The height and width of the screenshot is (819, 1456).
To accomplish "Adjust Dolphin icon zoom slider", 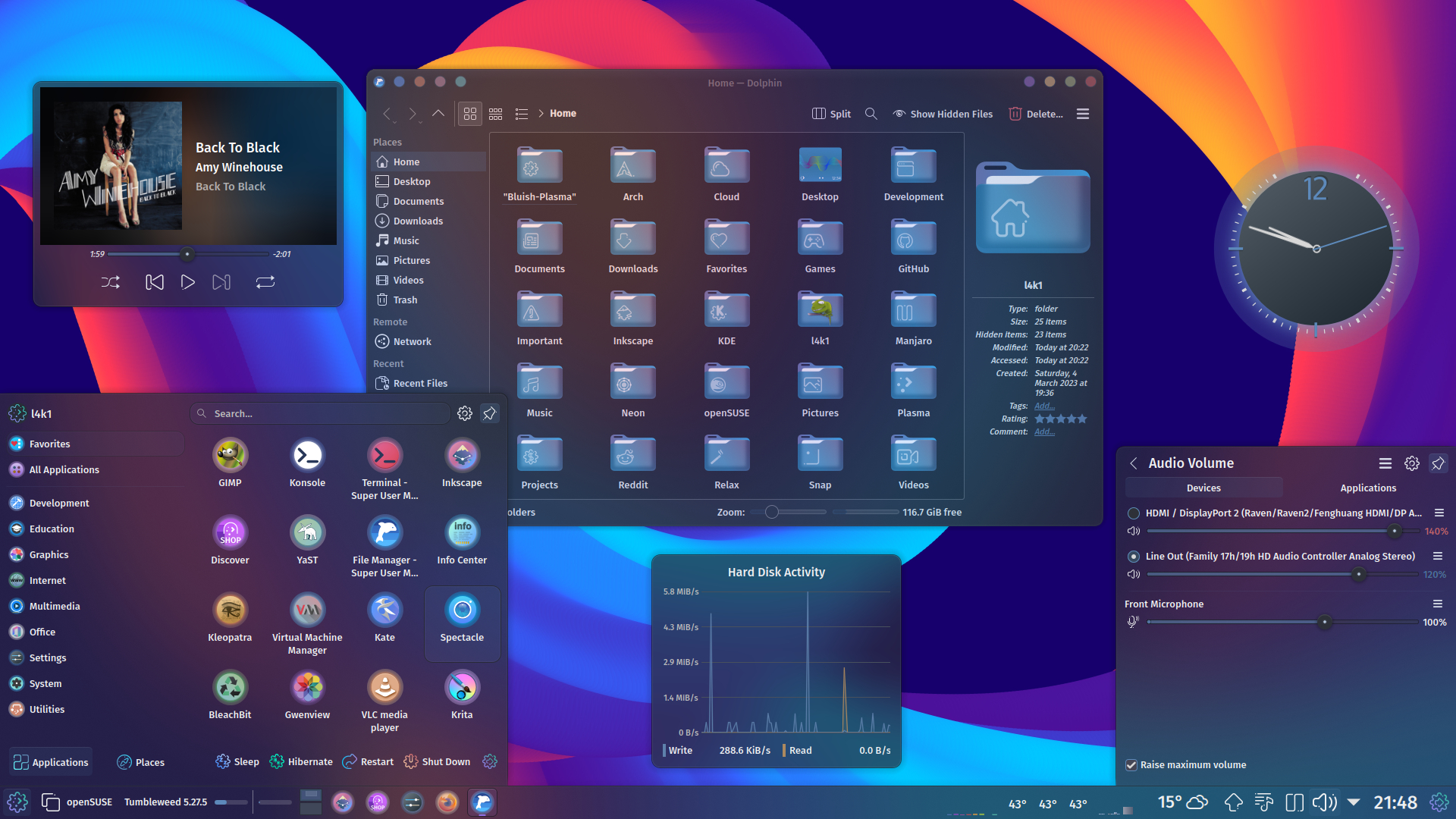I will point(787,512).
